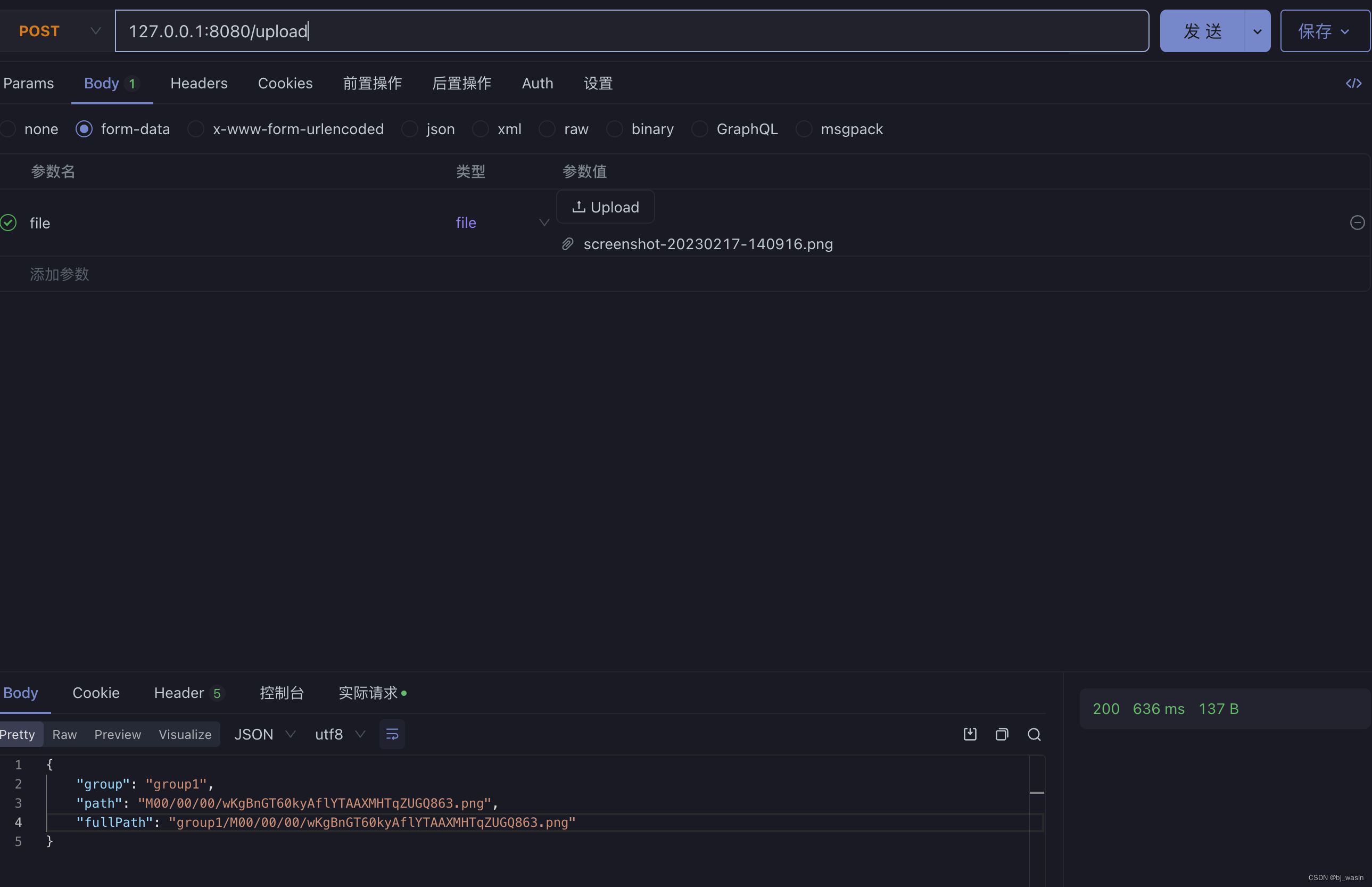Select the json body type radio

click(x=410, y=129)
